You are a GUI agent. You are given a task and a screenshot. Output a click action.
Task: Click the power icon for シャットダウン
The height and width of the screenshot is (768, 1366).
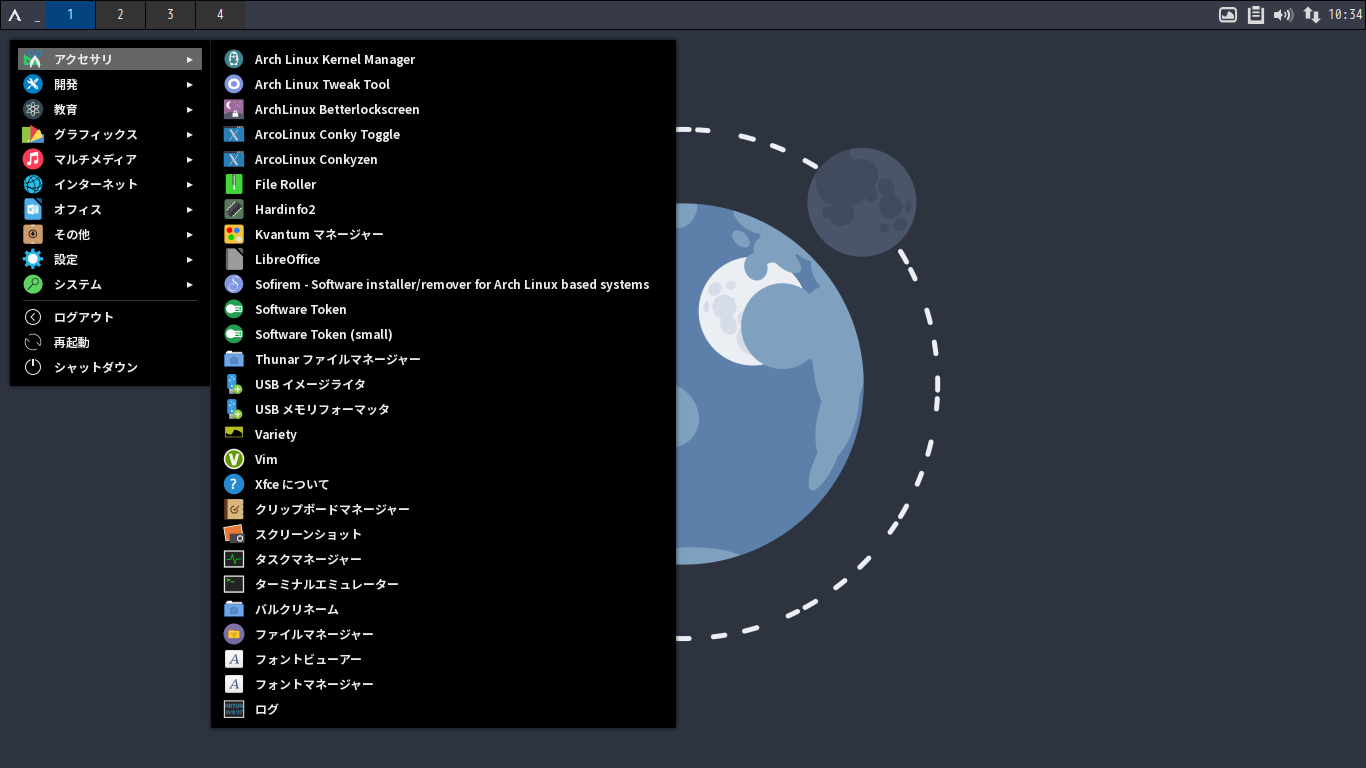[33, 367]
